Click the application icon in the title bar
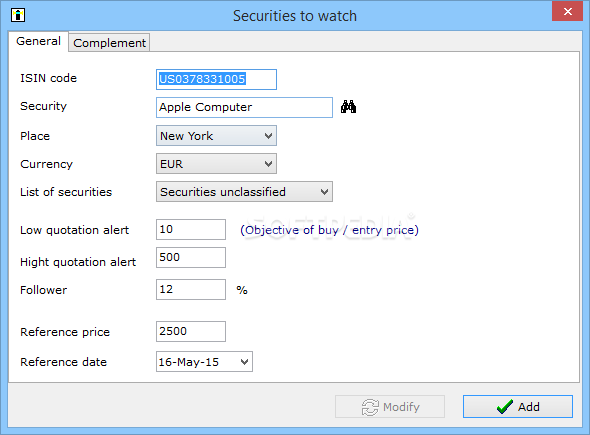 pos(18,15)
